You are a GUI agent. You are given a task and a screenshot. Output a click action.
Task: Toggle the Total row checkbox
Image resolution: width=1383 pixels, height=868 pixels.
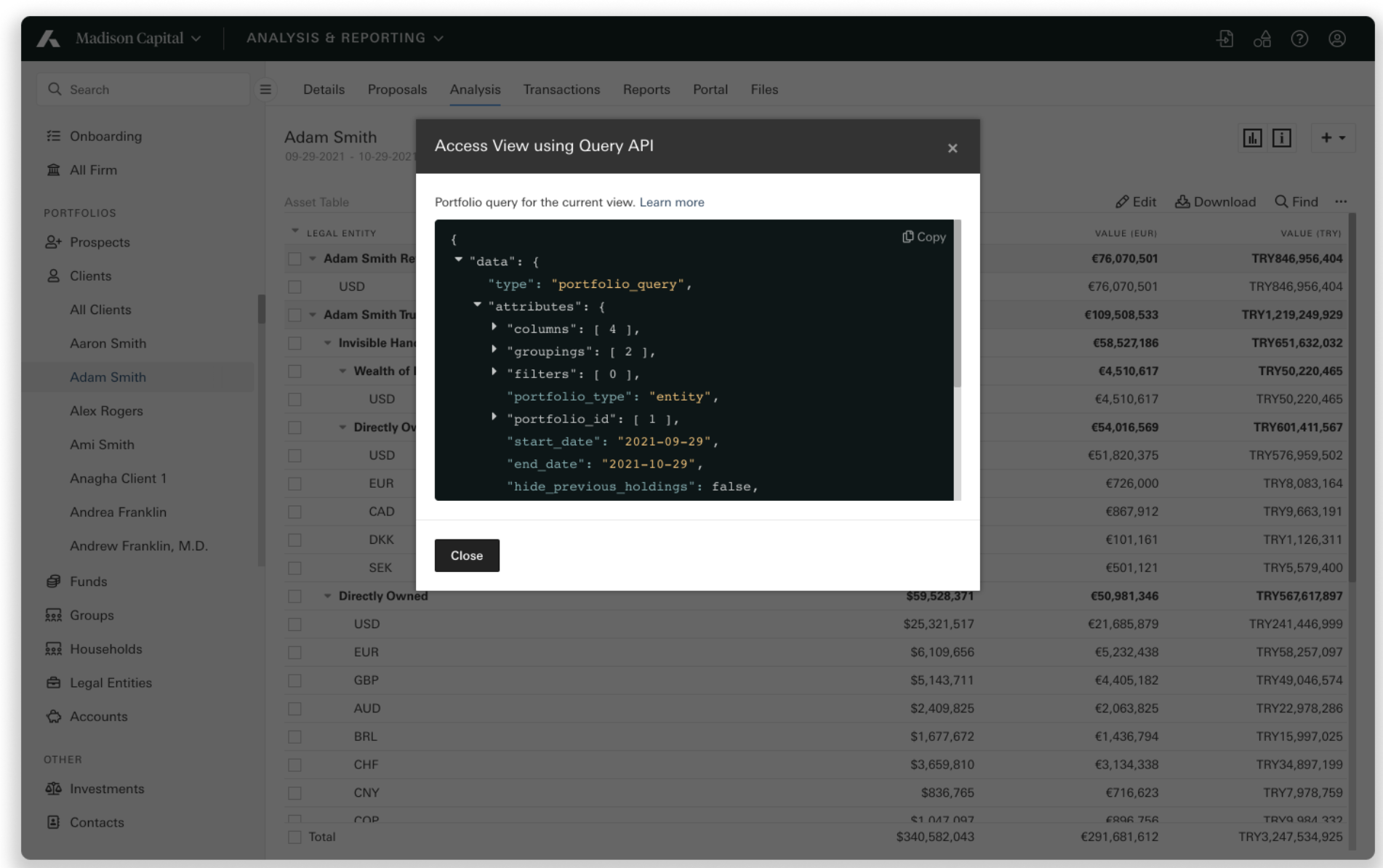(x=294, y=837)
